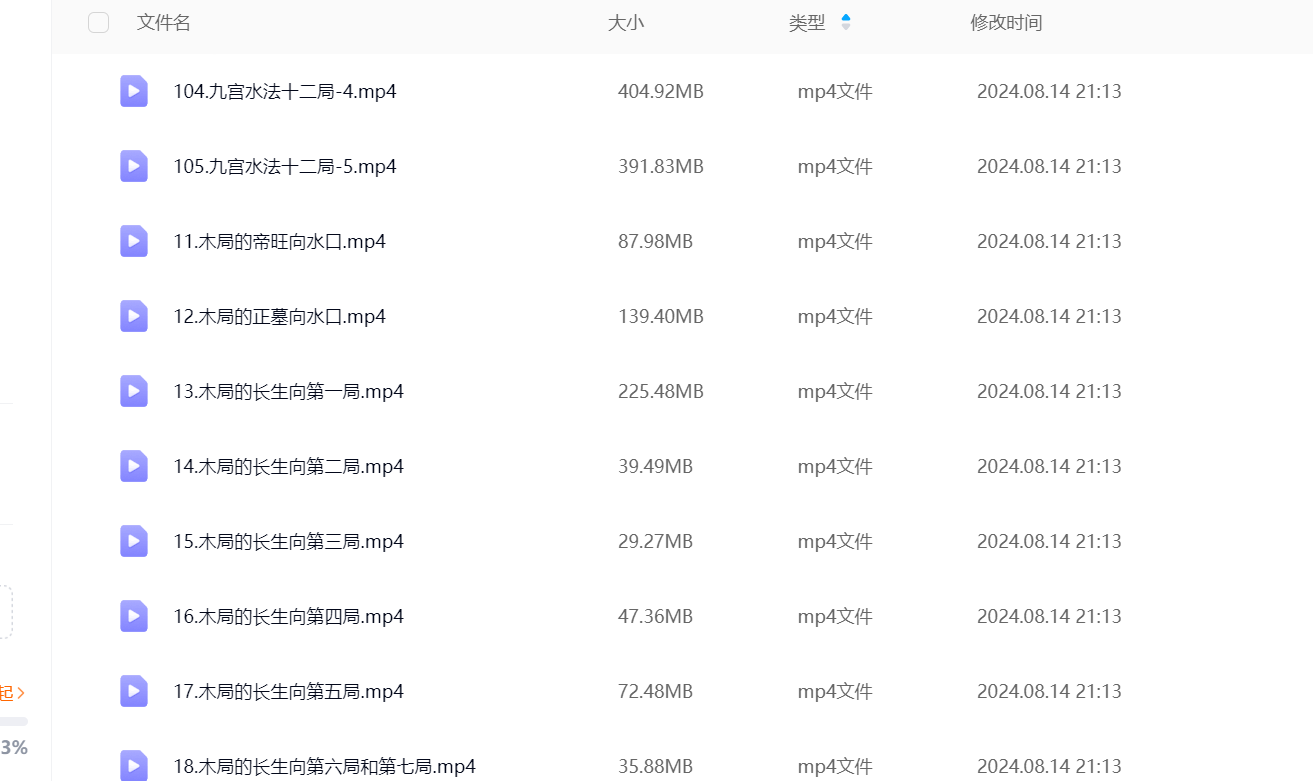1313x781 pixels.
Task: Click the video icon beside 11.木局的帝旺向水口.mp4
Action: tap(134, 241)
